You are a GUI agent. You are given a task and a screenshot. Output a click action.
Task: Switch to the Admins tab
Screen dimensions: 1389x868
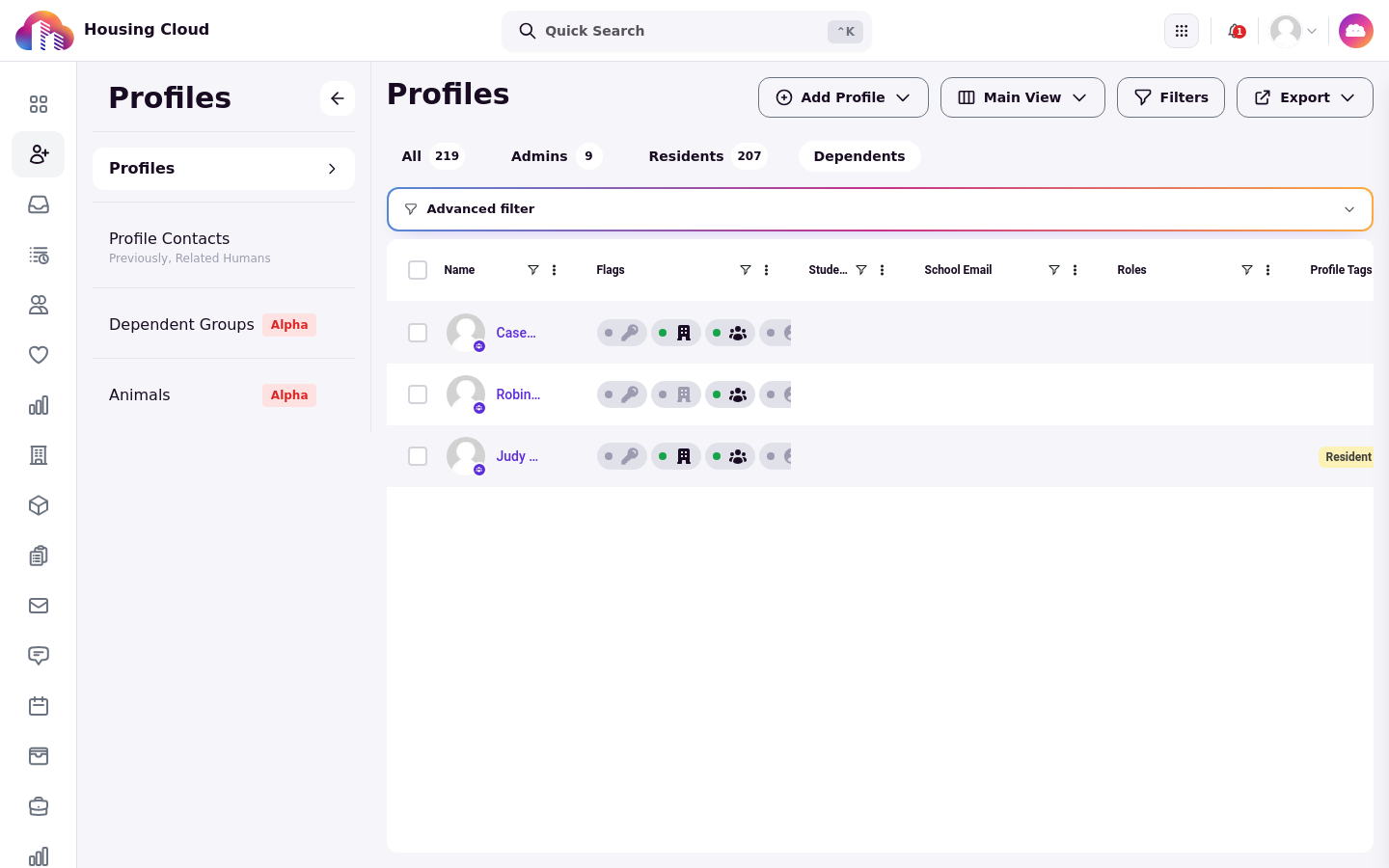[x=556, y=156]
